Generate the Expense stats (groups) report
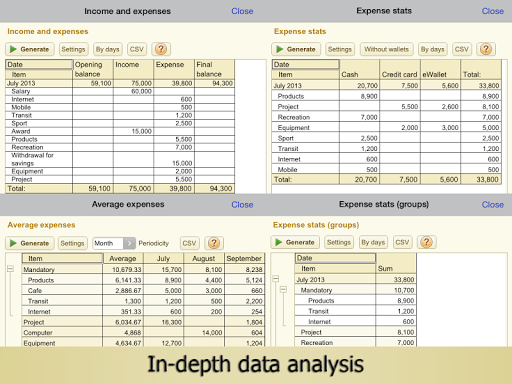Screen dimensions: 512x384 tap(295, 242)
